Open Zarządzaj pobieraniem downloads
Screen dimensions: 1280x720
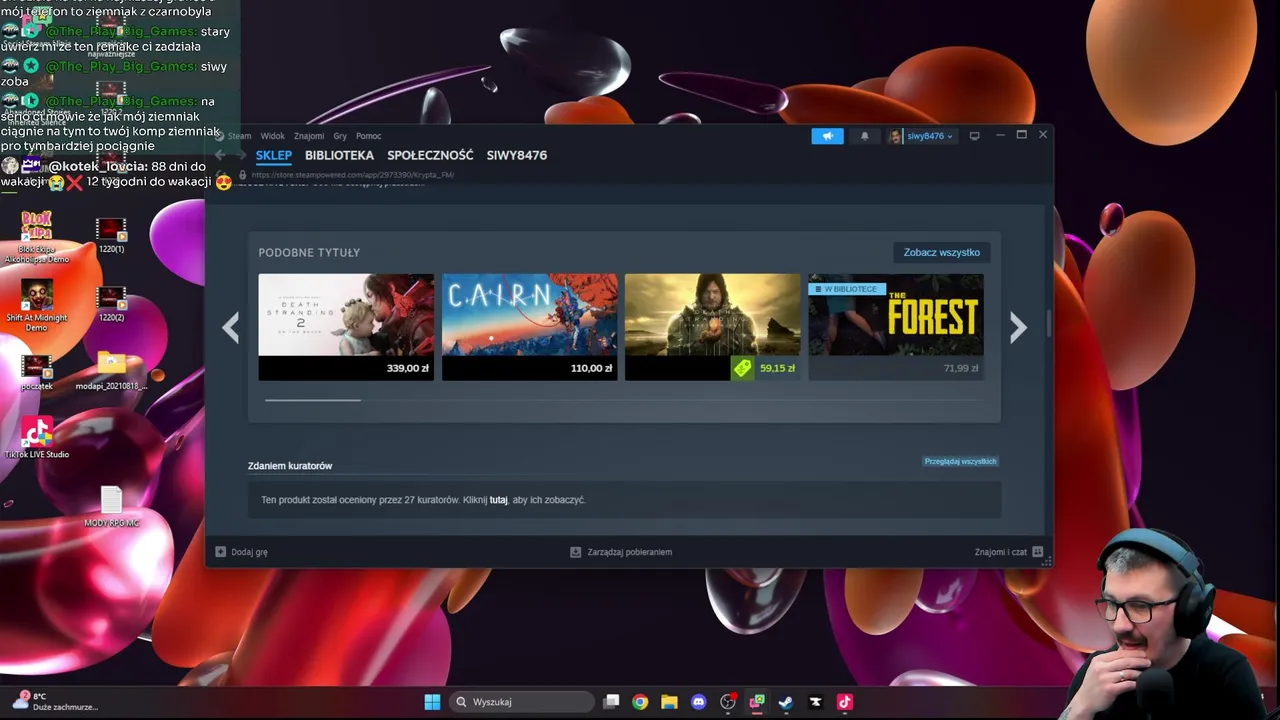coord(620,552)
